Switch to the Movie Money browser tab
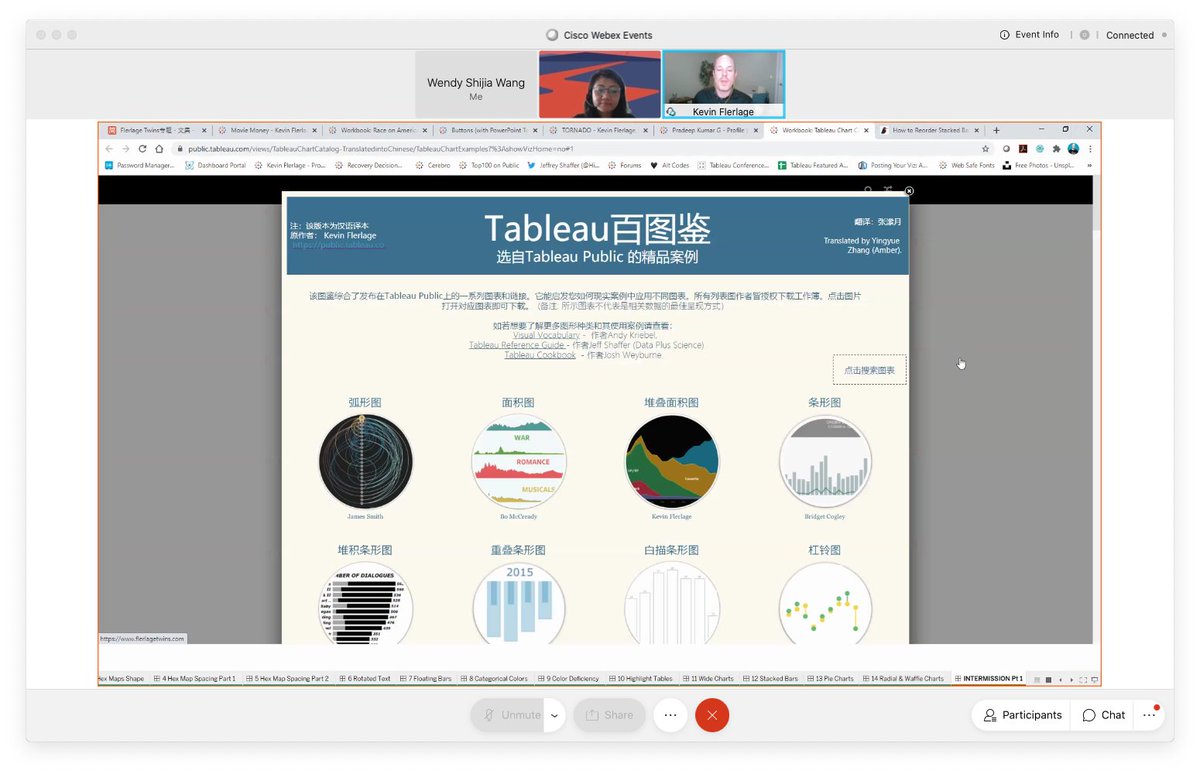The height and width of the screenshot is (774, 1200). pos(268,130)
